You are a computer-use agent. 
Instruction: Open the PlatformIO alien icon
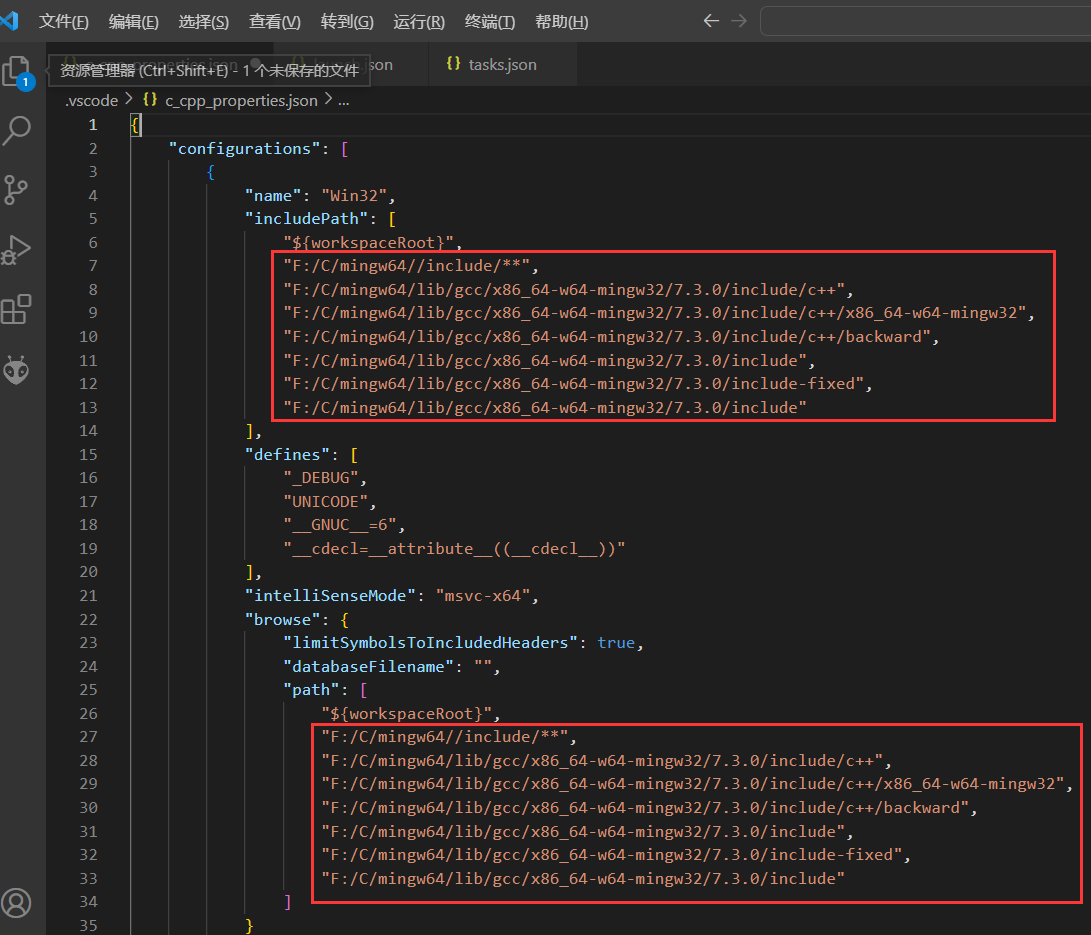pos(17,370)
